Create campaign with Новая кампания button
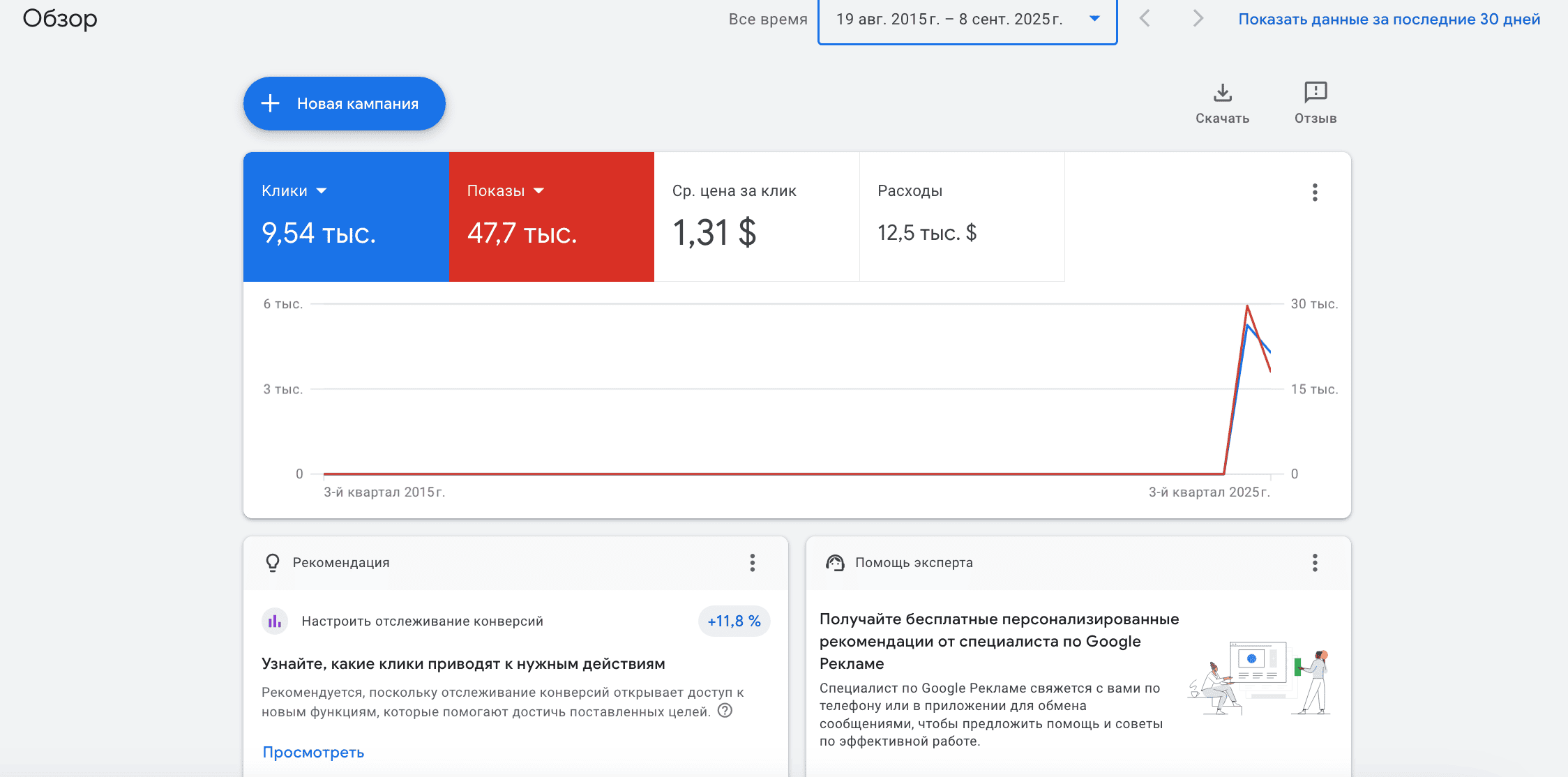 (345, 103)
